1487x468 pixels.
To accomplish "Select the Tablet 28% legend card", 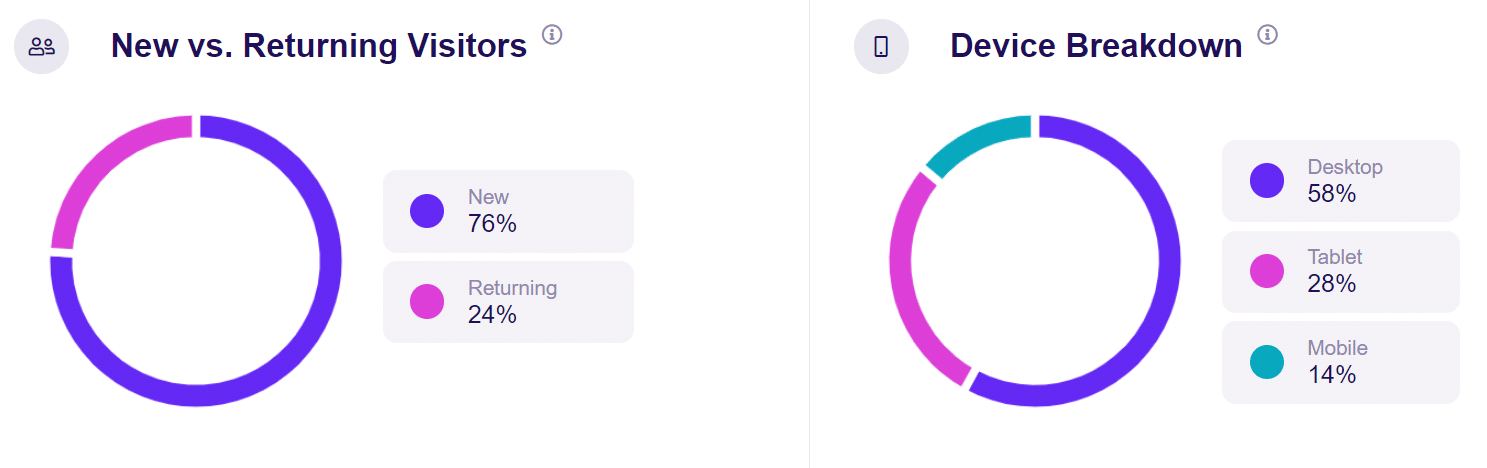I will click(x=1340, y=271).
